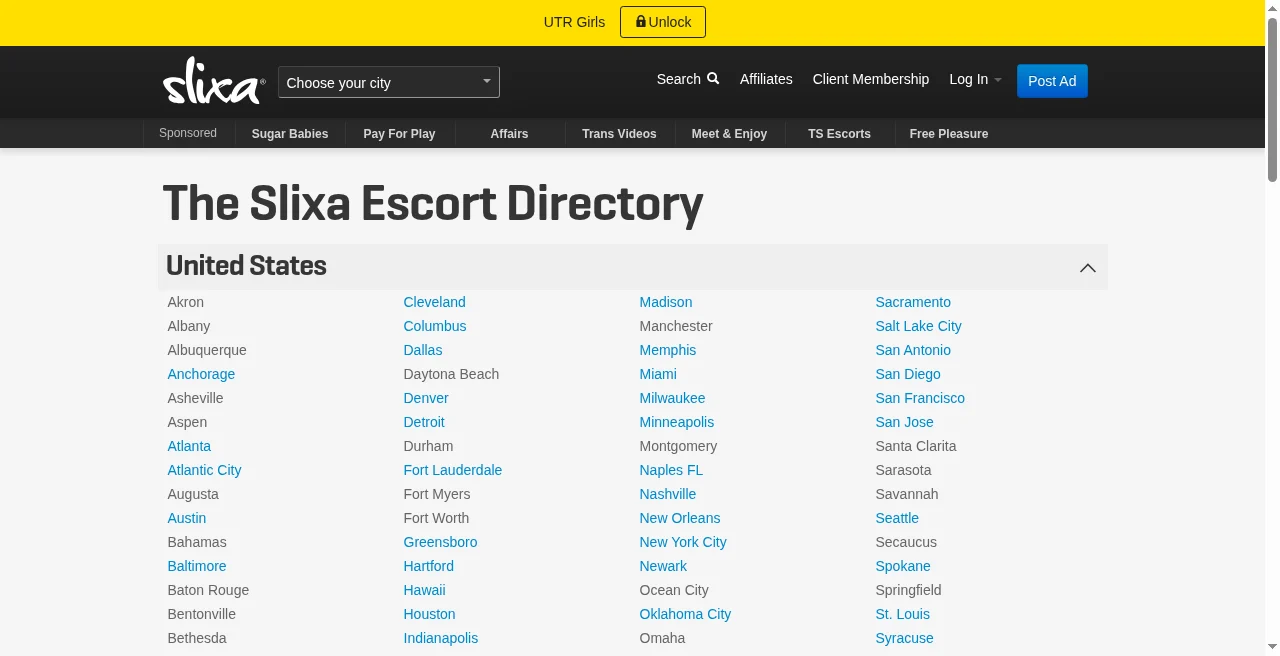Open the Houston city link
The width and height of the screenshot is (1280, 656).
(430, 614)
